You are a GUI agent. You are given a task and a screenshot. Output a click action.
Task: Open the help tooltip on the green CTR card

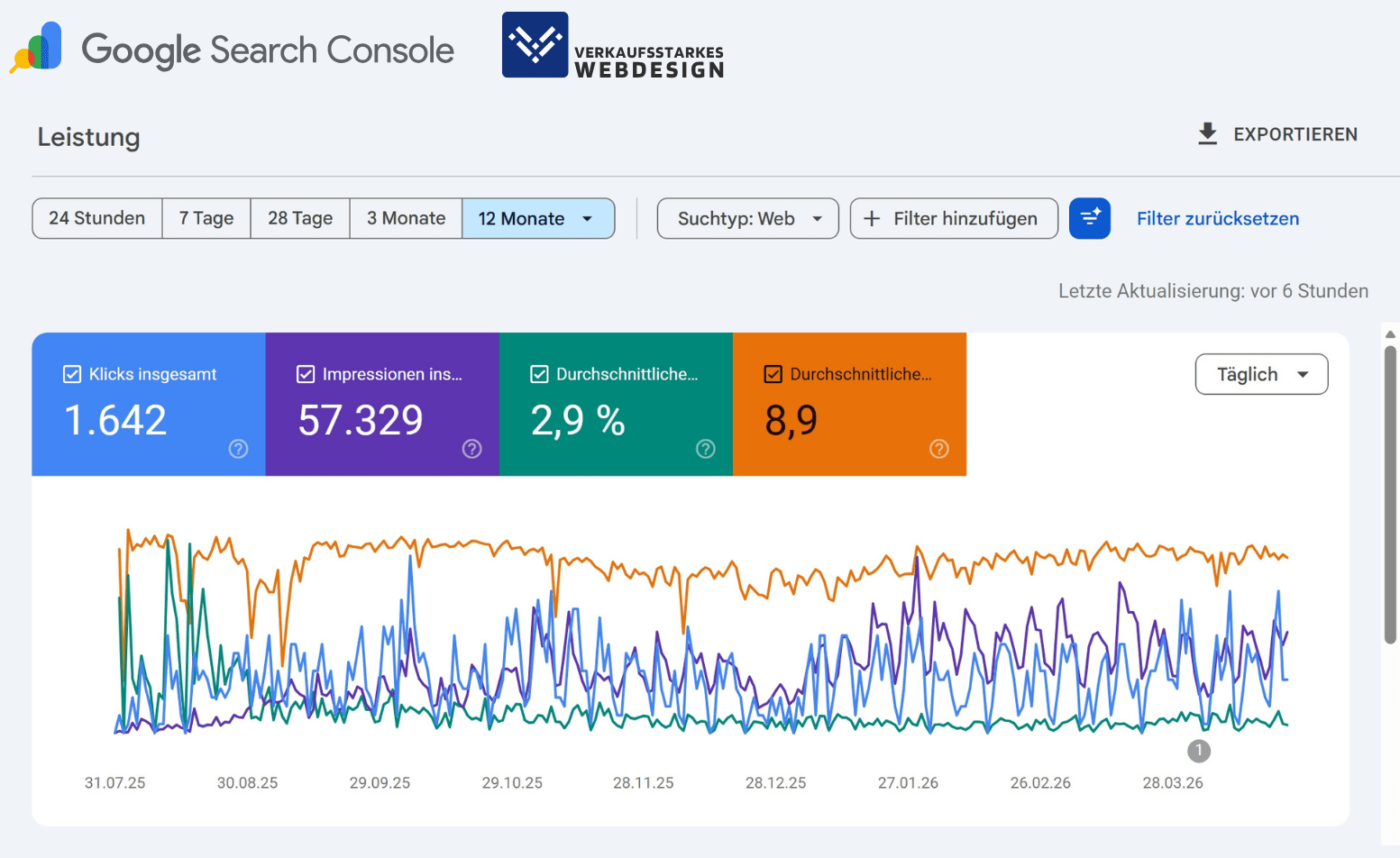pos(705,448)
